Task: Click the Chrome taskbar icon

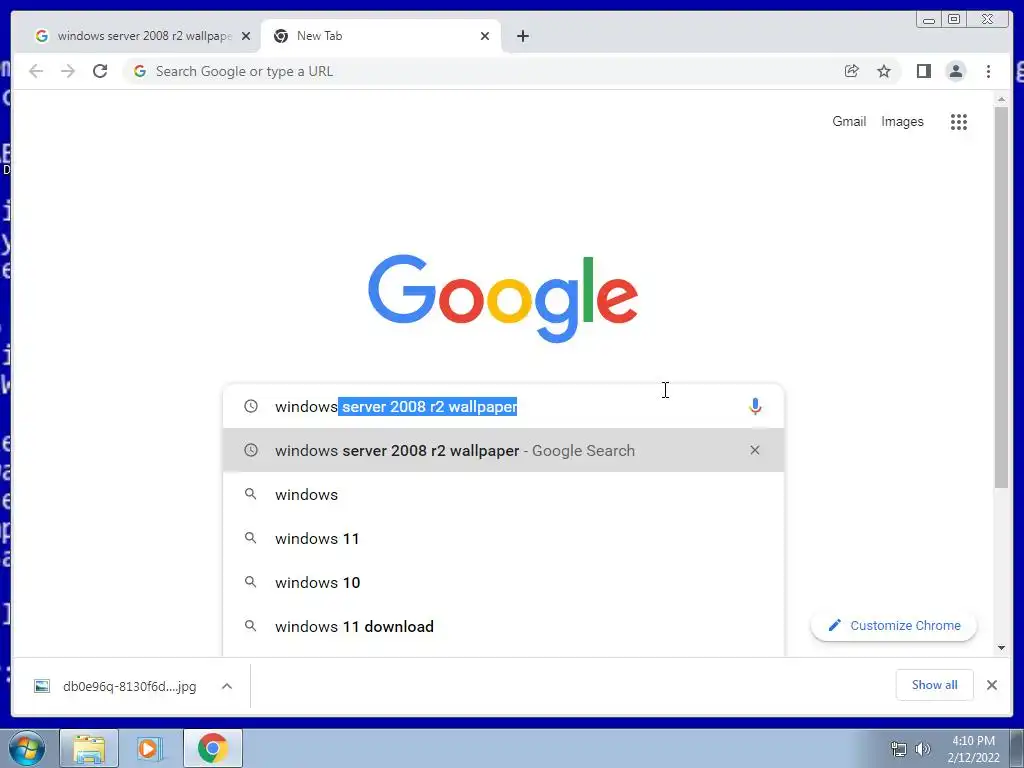Action: (212, 748)
